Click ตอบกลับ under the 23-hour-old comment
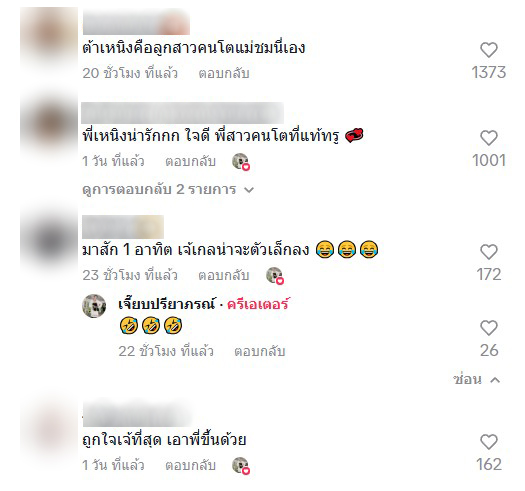 coord(224,275)
